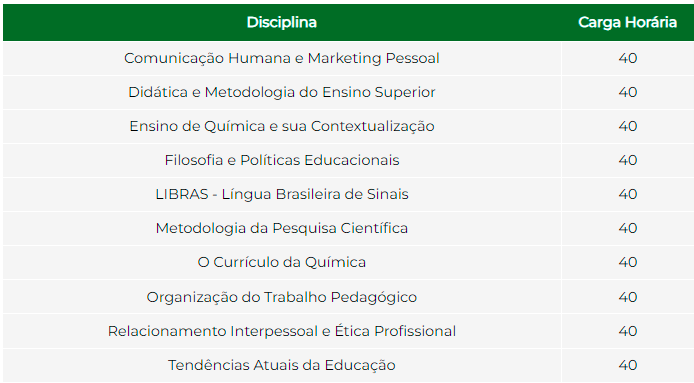694x383 pixels.
Task: Click the 40 value beside Metodologia da Pesquisa
Action: click(628, 228)
